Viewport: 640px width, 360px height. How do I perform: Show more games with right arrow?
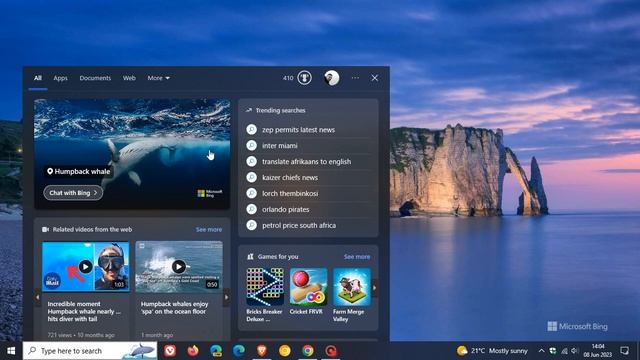click(x=374, y=288)
